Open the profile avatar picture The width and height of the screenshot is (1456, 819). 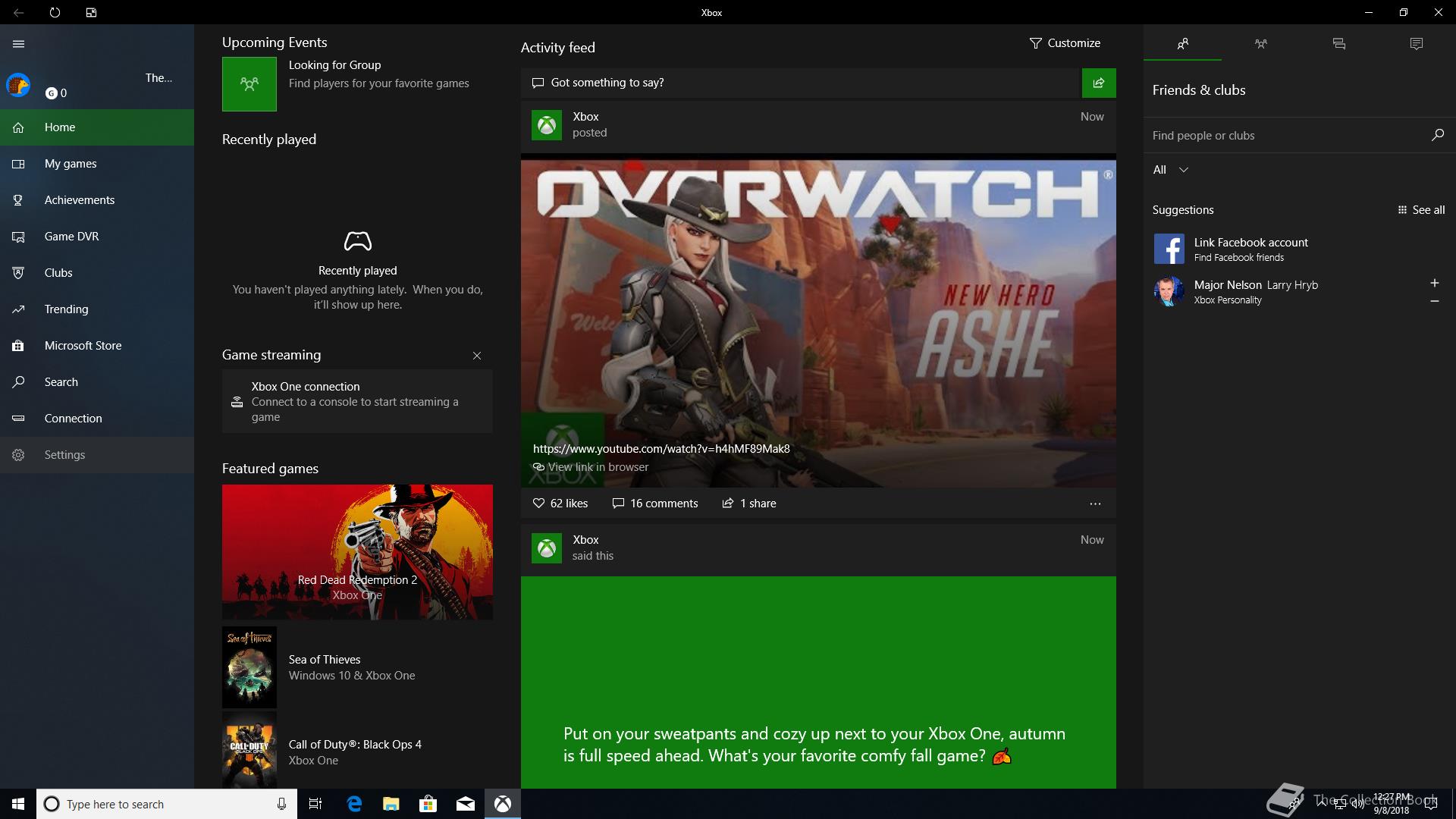18,85
